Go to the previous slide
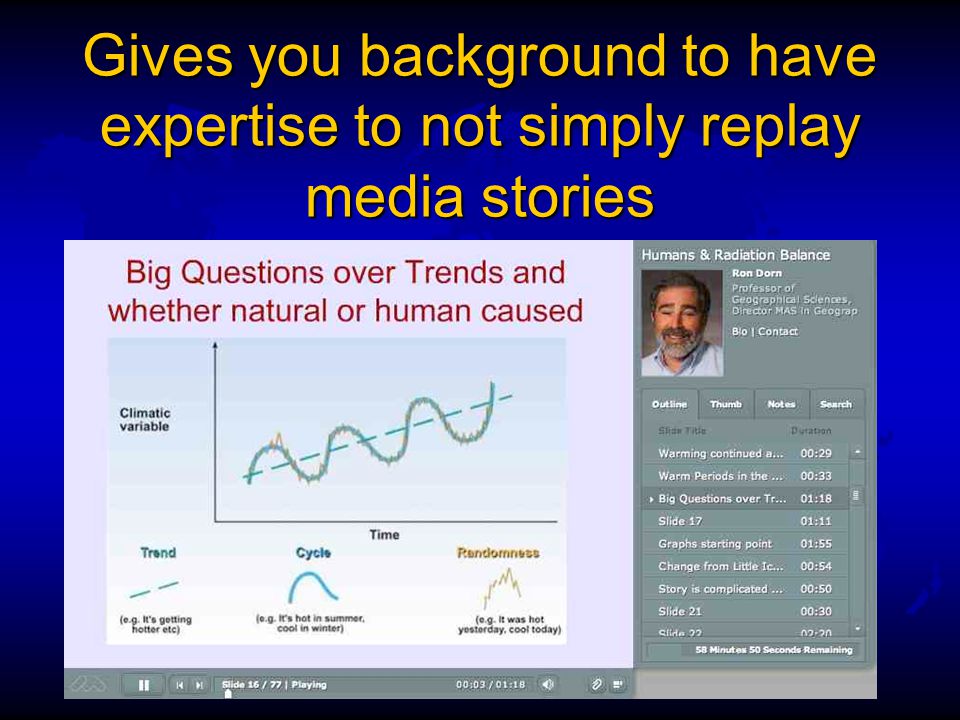This screenshot has width=960, height=720. click(179, 684)
